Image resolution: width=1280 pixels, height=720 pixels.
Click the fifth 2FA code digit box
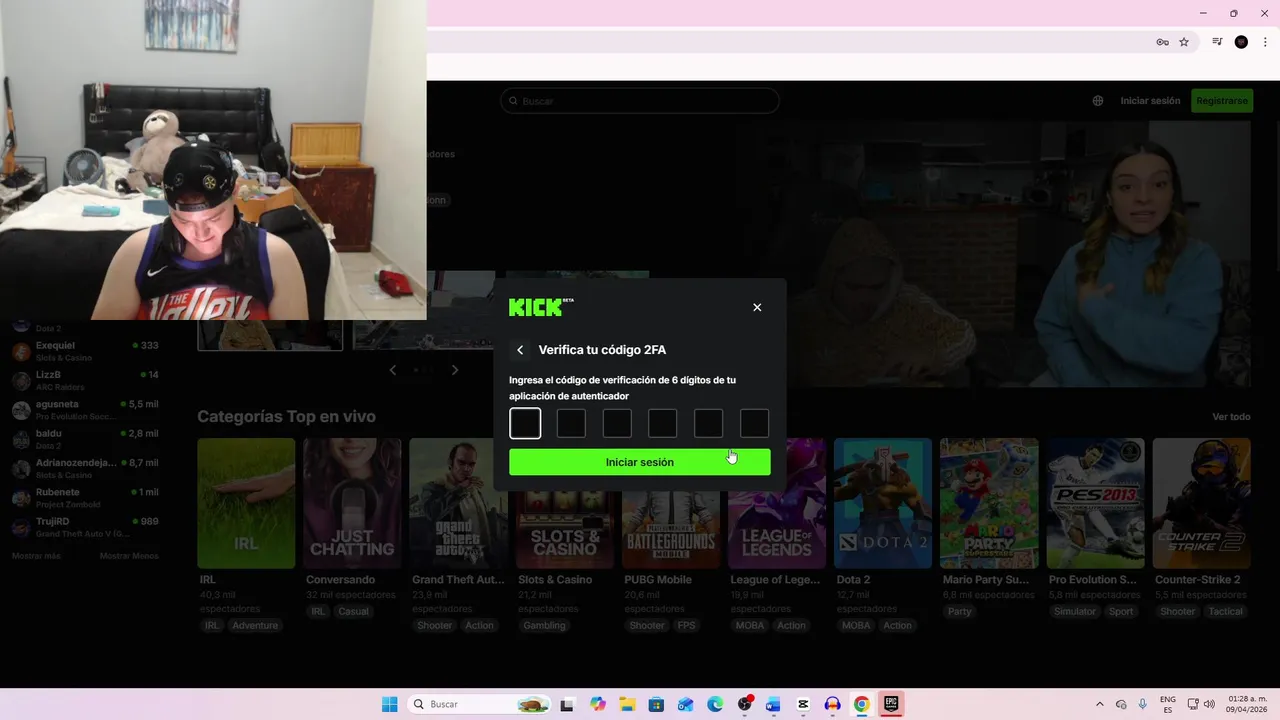(x=708, y=423)
